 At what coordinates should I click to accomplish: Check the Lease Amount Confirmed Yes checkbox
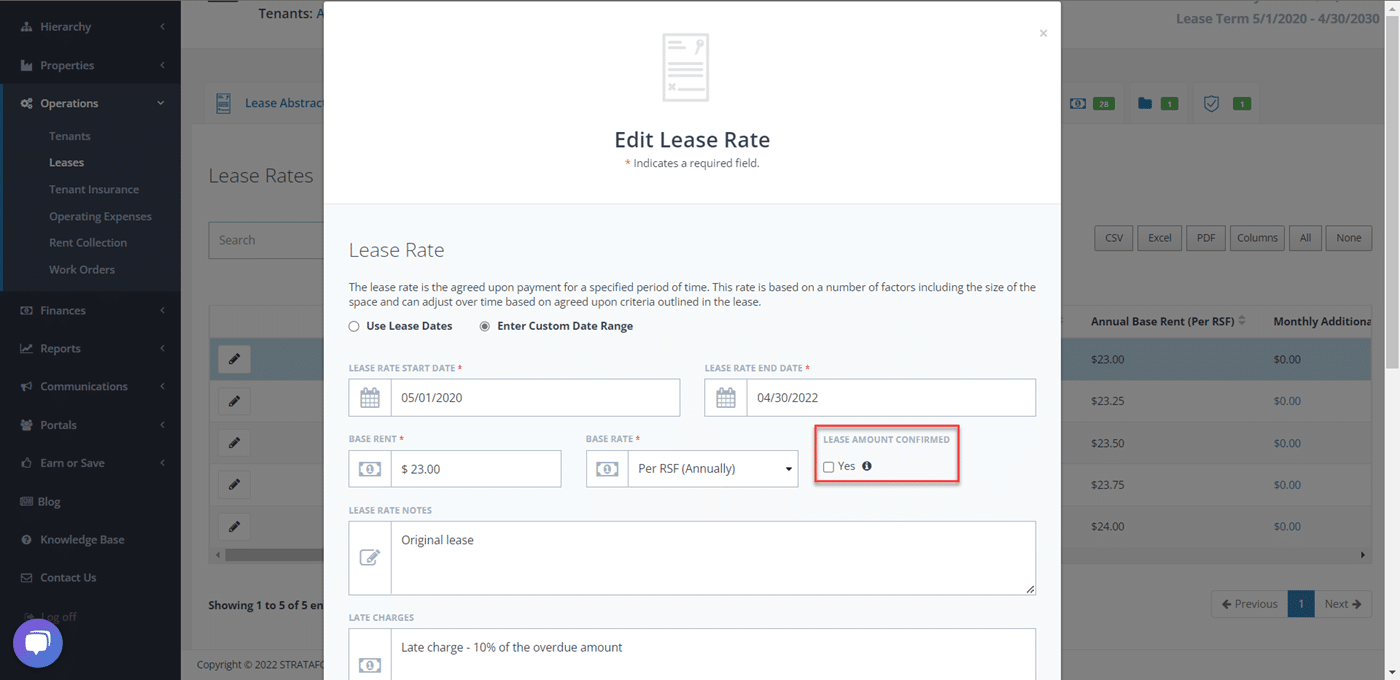click(828, 467)
